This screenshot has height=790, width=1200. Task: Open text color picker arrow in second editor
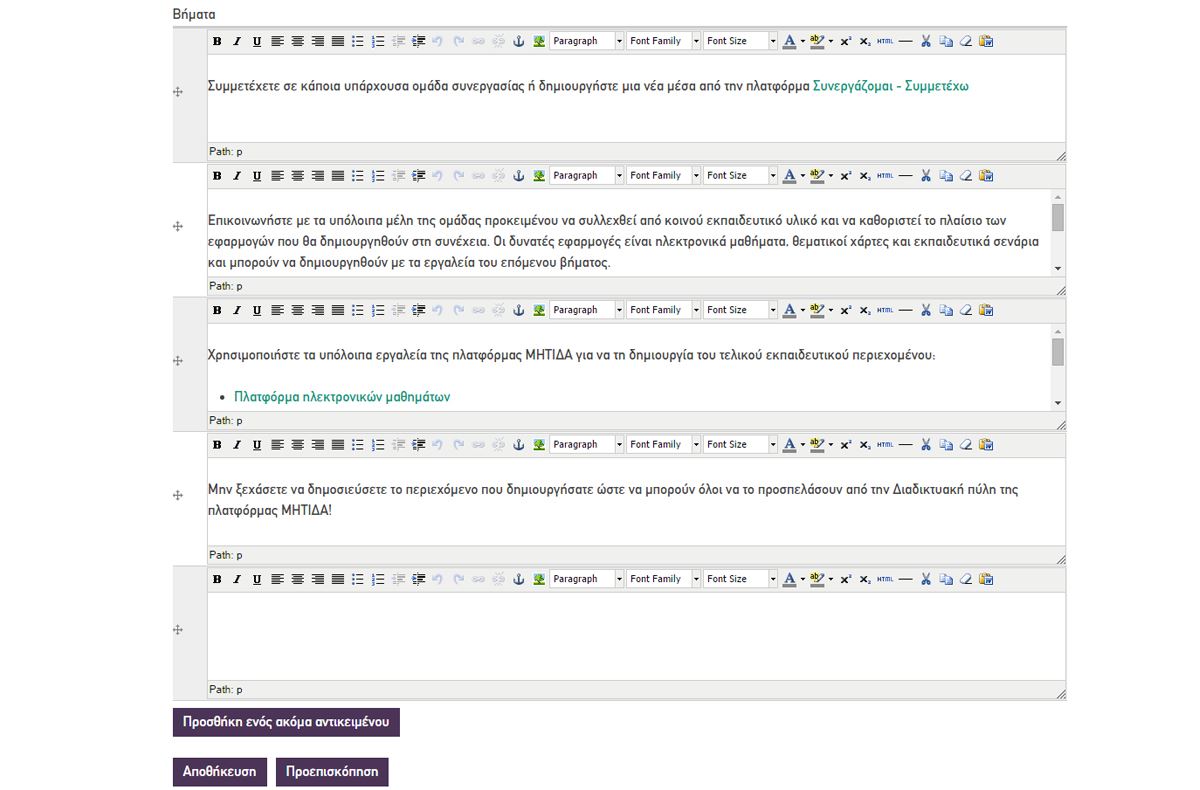[x=802, y=176]
